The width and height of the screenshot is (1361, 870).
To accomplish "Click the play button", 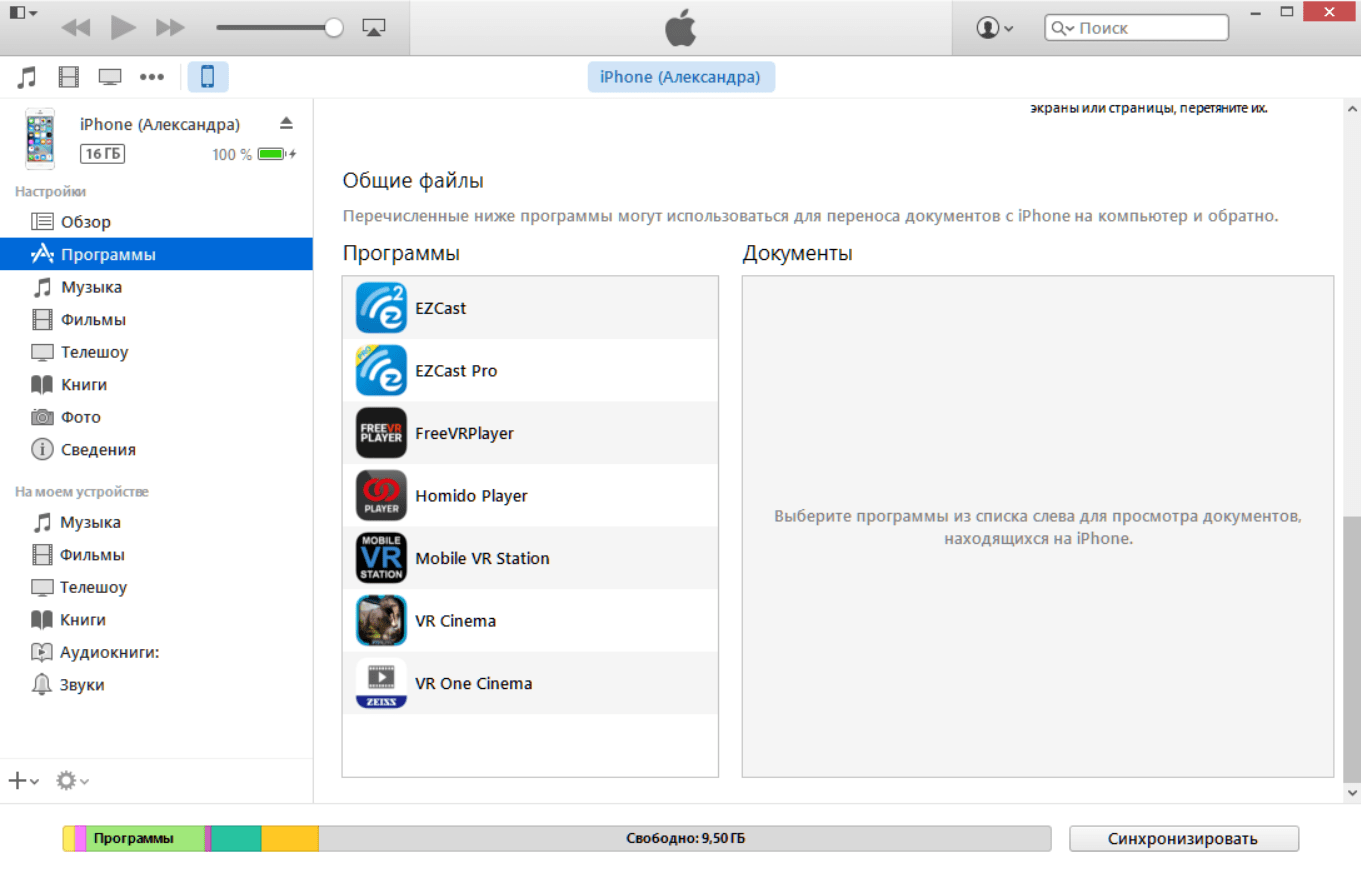I will 123,28.
